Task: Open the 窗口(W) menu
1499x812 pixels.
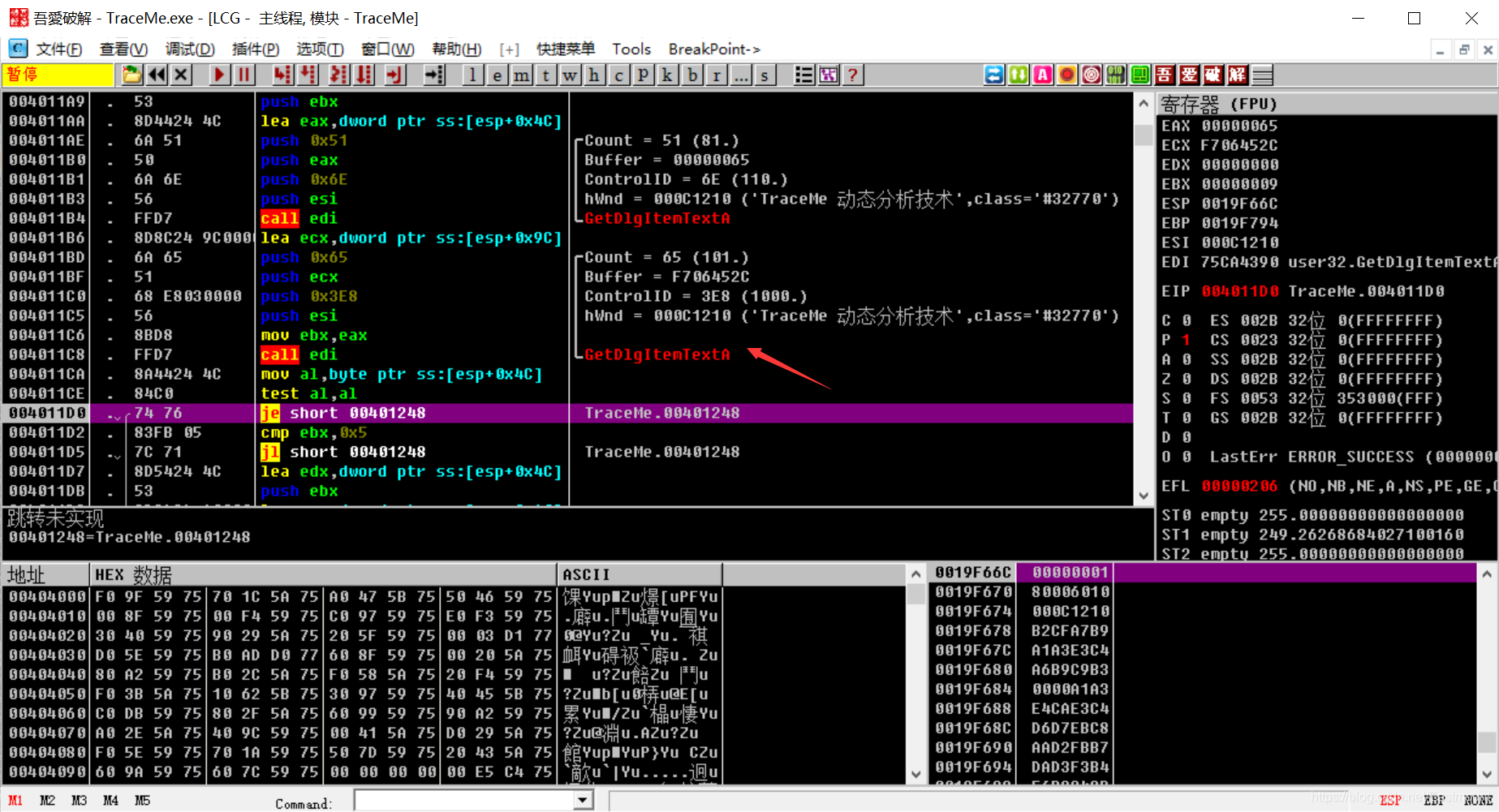Action: [x=388, y=49]
